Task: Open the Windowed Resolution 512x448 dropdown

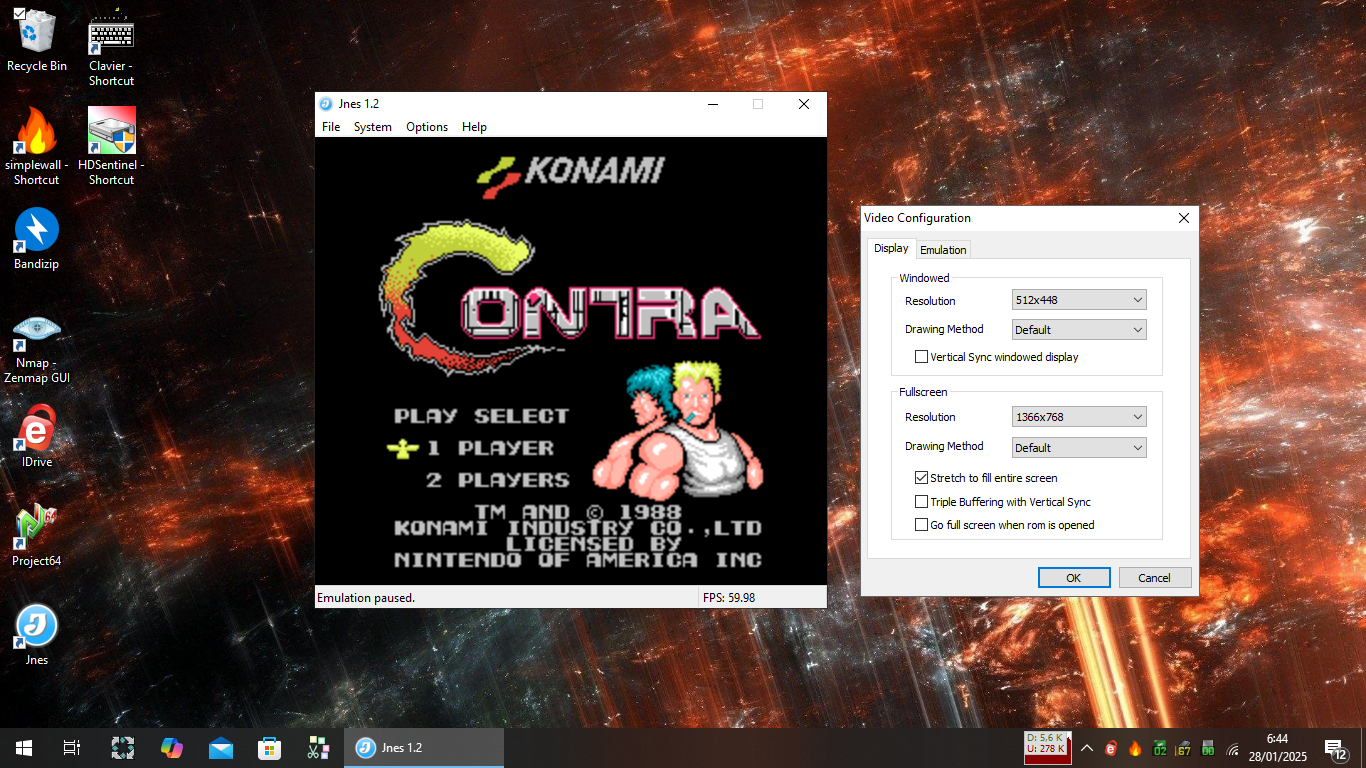Action: (1079, 300)
